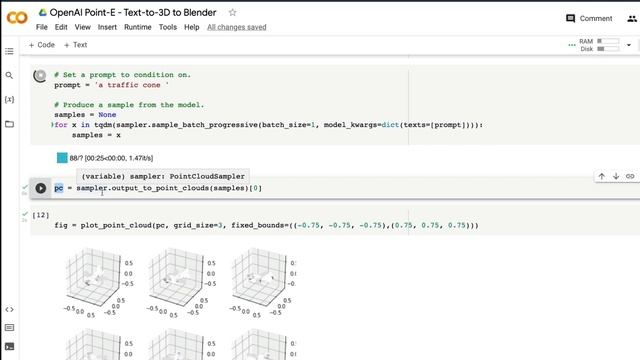The height and width of the screenshot is (360, 640).
Task: Move cell down with the down arrow
Action: [616, 176]
